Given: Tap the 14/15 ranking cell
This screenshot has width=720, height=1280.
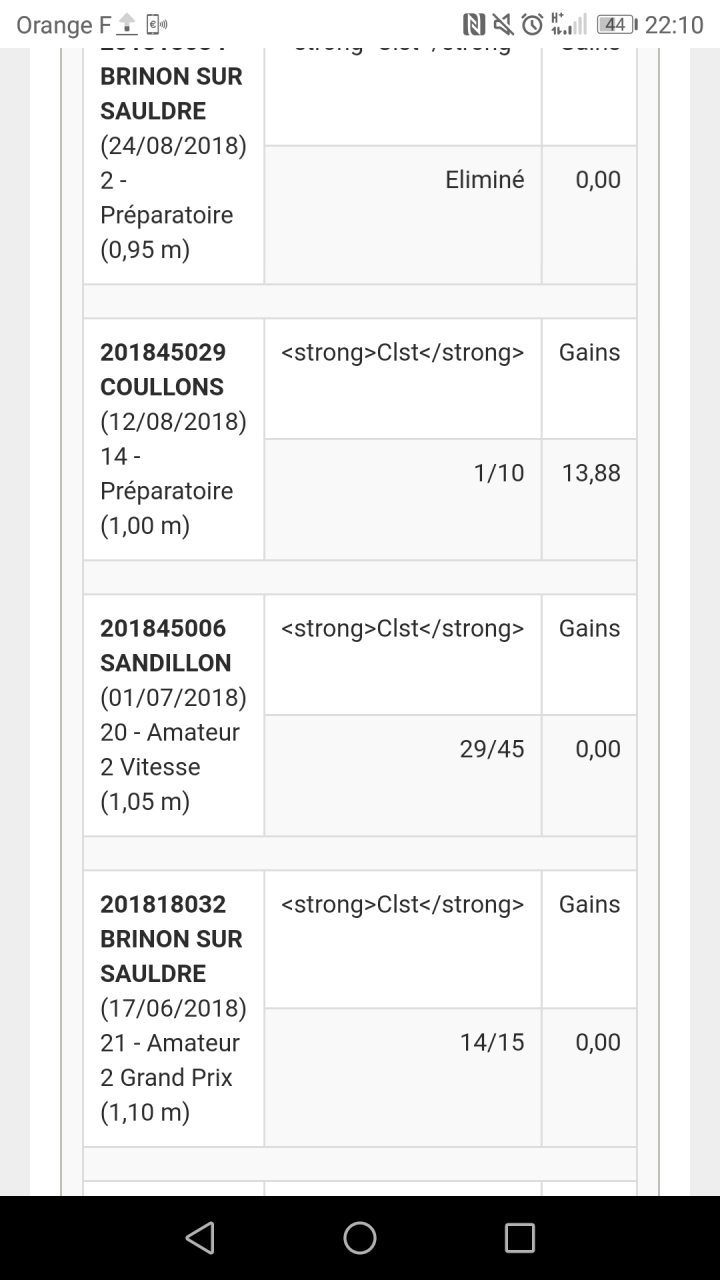Looking at the screenshot, I should point(491,1042).
